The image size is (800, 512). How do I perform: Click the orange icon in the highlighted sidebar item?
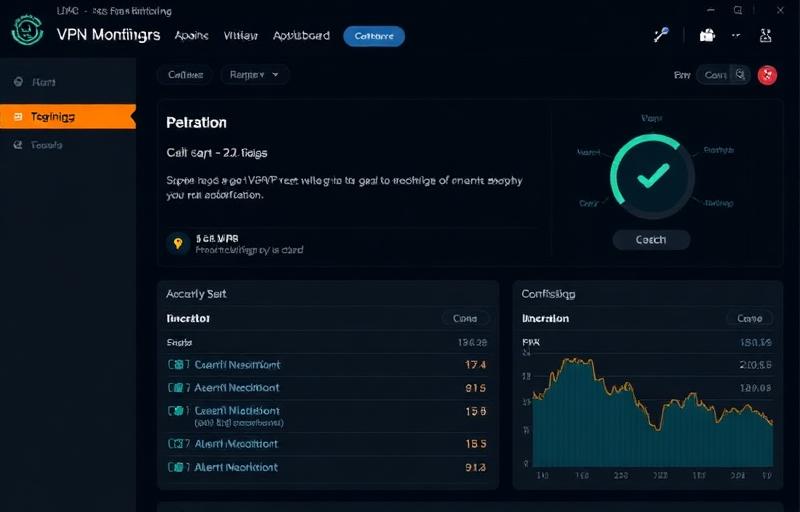[18, 117]
